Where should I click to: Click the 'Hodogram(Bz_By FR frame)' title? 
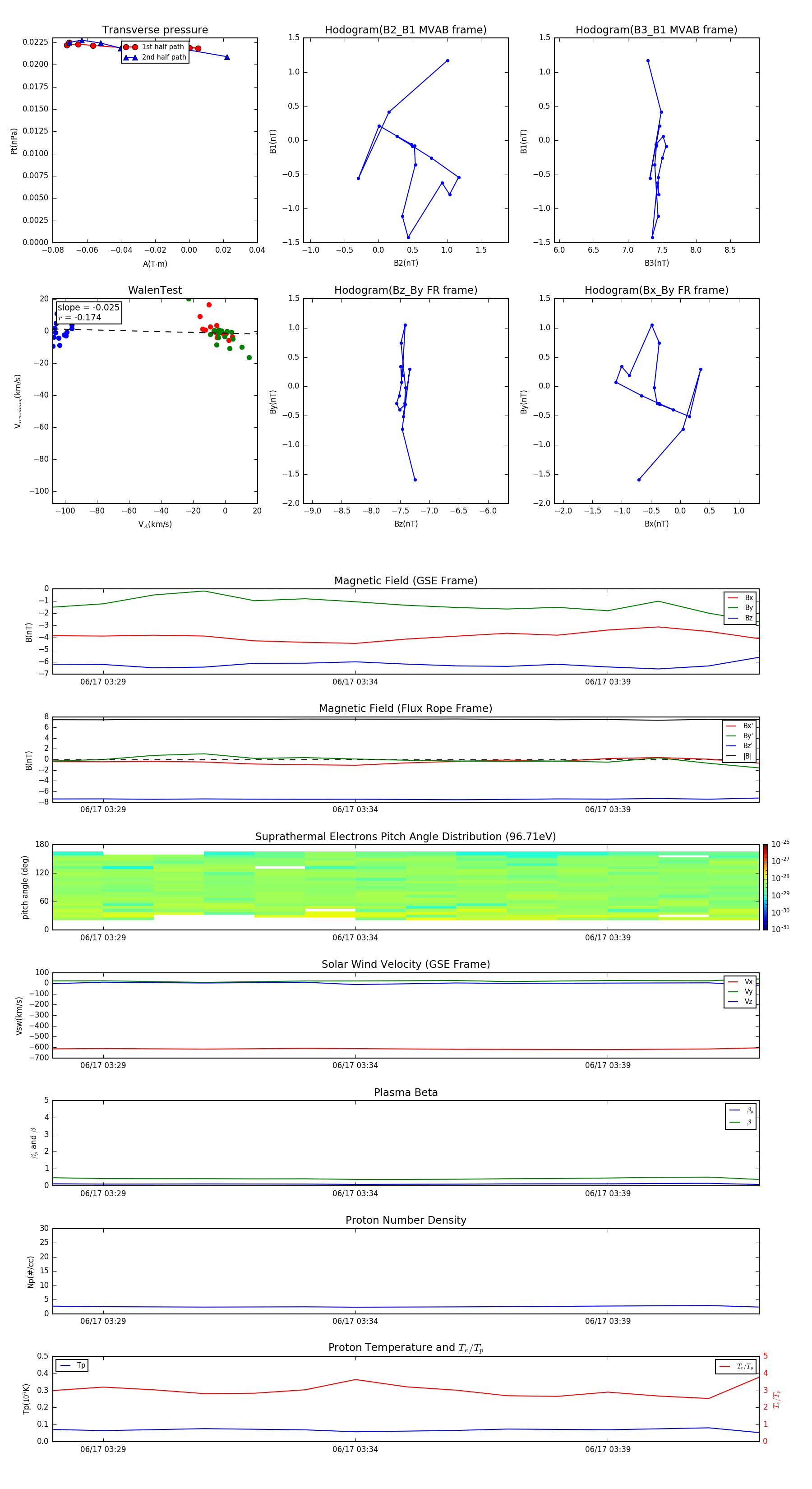tap(406, 290)
